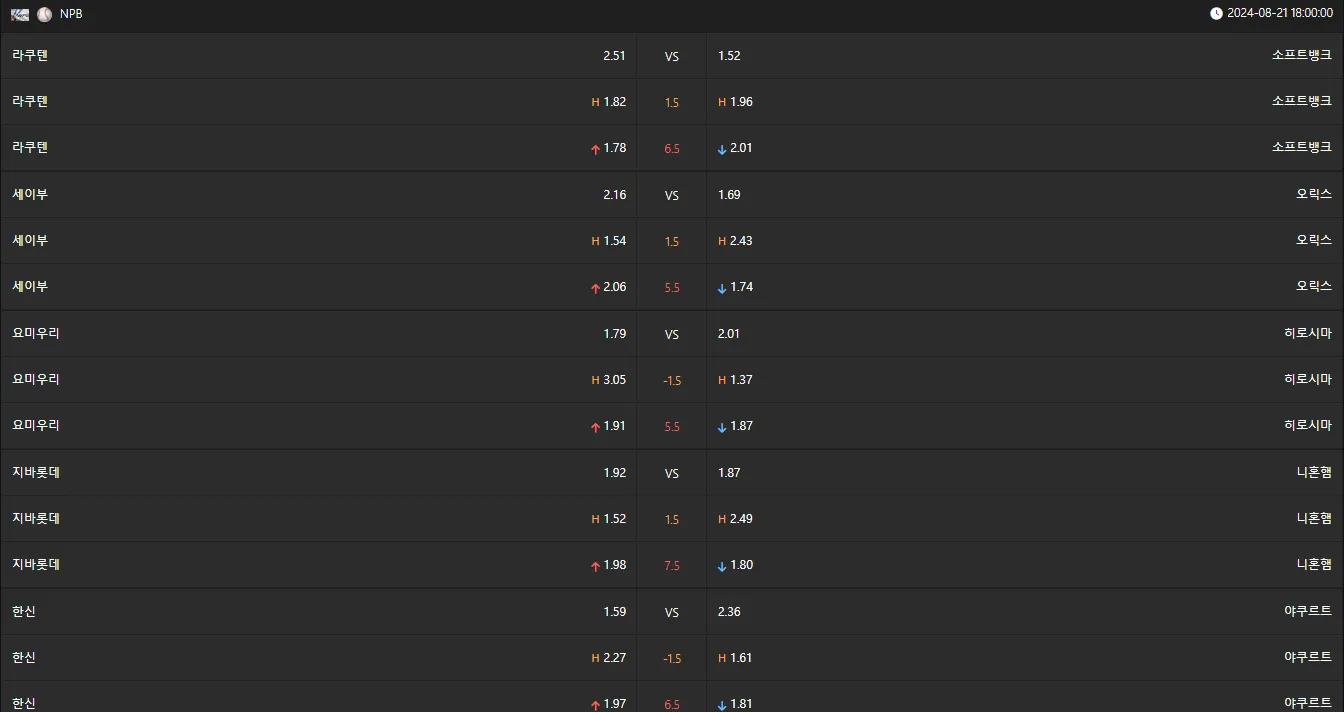Screen dimensions: 1344x712
Task: Select the under blue down arrow at 2.01 for 소프트뱅크
Action: (722, 149)
